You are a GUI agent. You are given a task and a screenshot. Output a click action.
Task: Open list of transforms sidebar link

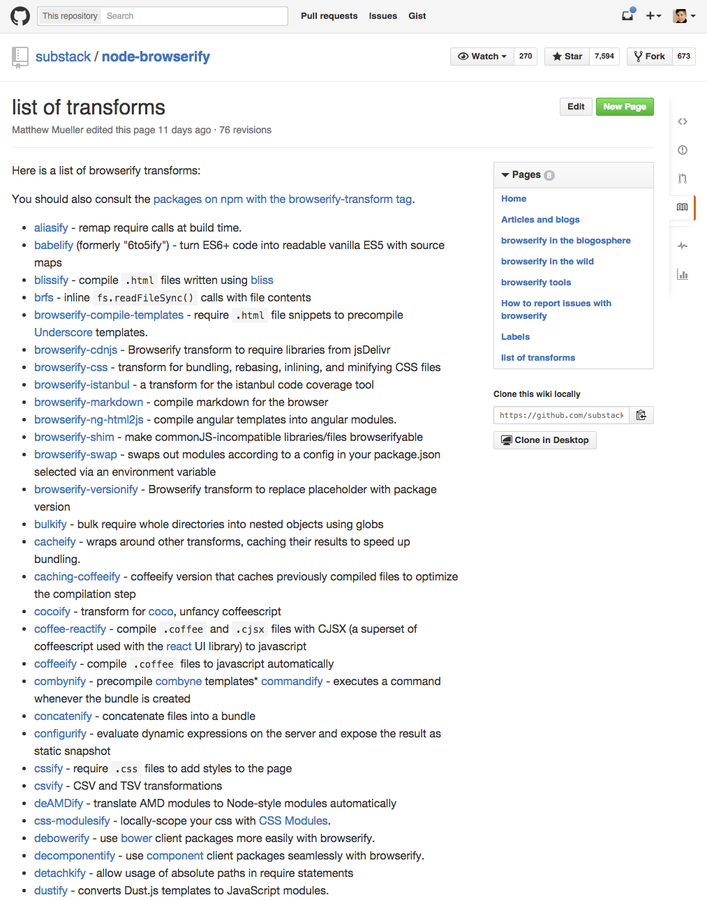click(x=538, y=358)
